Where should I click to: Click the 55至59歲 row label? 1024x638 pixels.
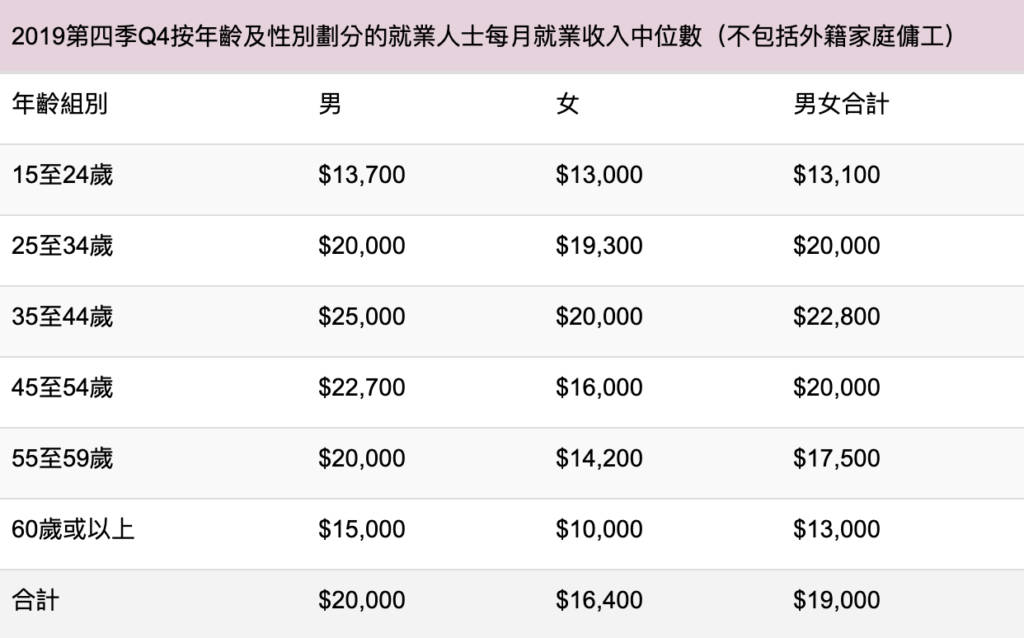(62, 458)
